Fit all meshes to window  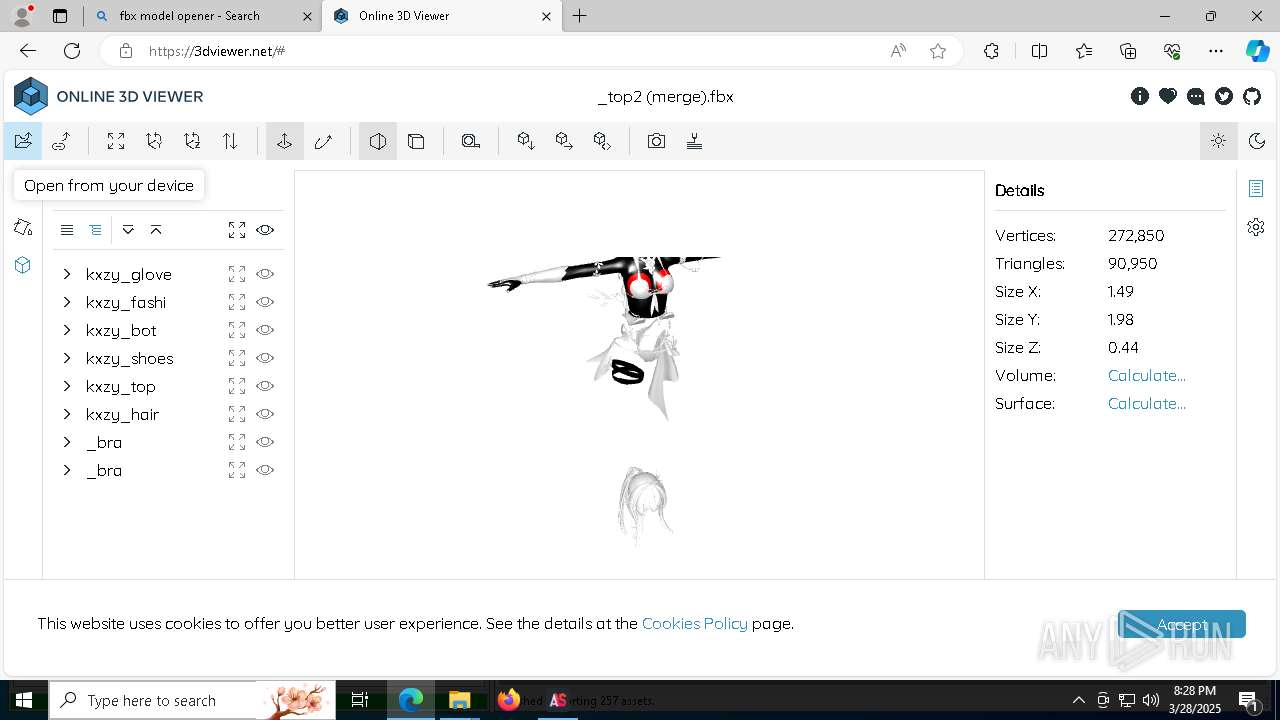(237, 230)
